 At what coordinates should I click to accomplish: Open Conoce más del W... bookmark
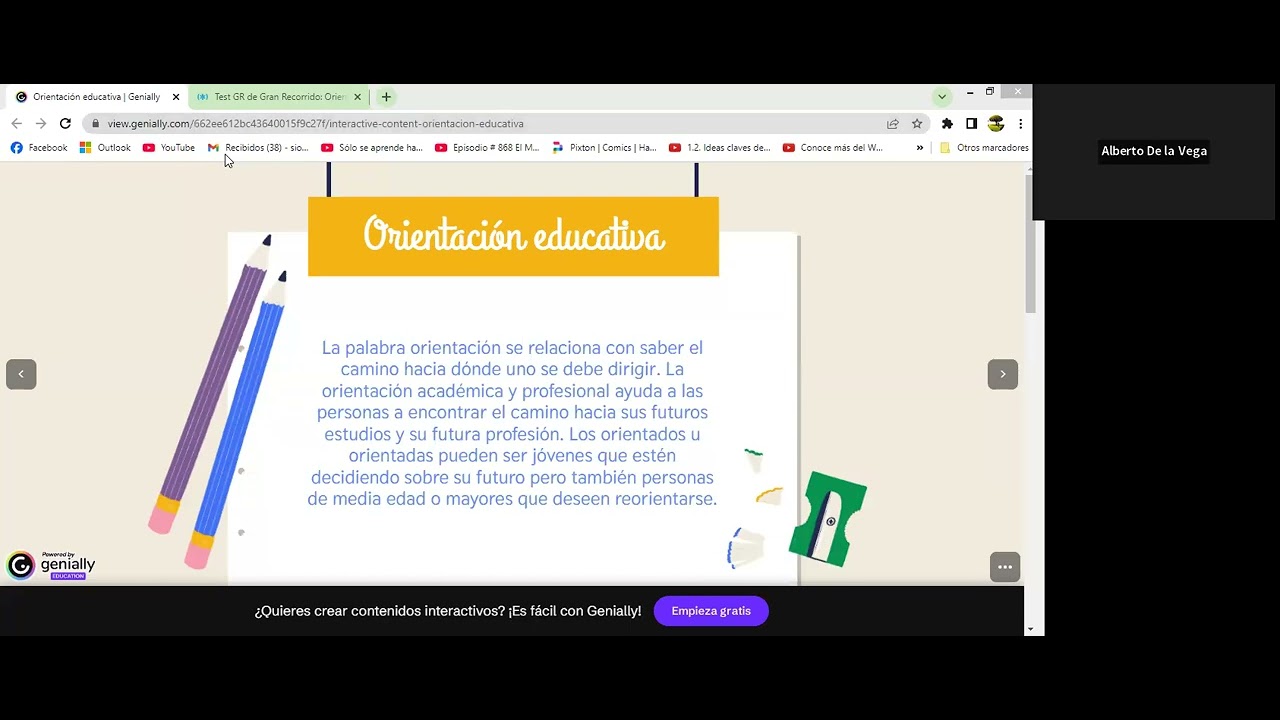pos(833,148)
